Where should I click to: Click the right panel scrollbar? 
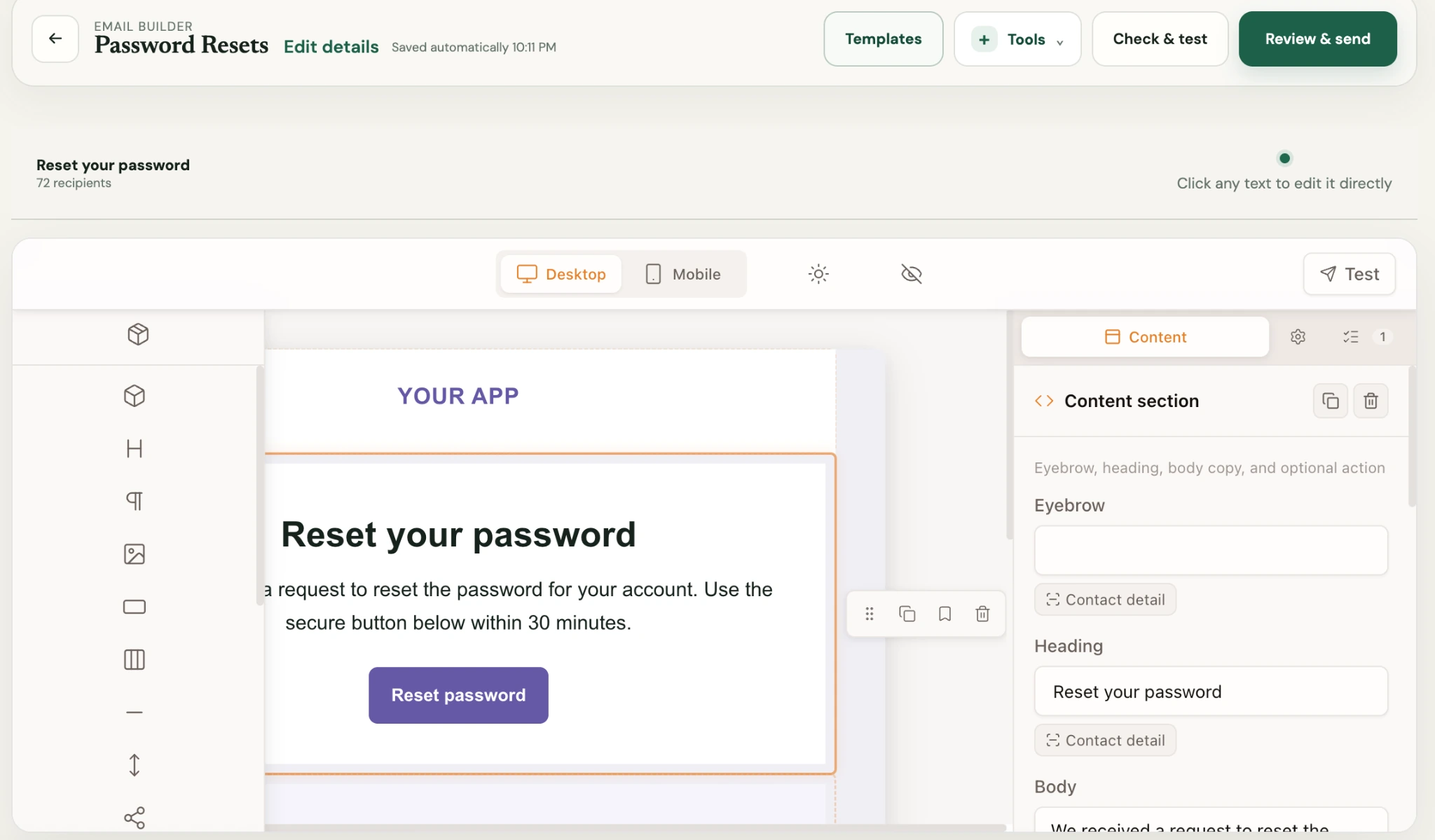pyautogui.click(x=1412, y=436)
